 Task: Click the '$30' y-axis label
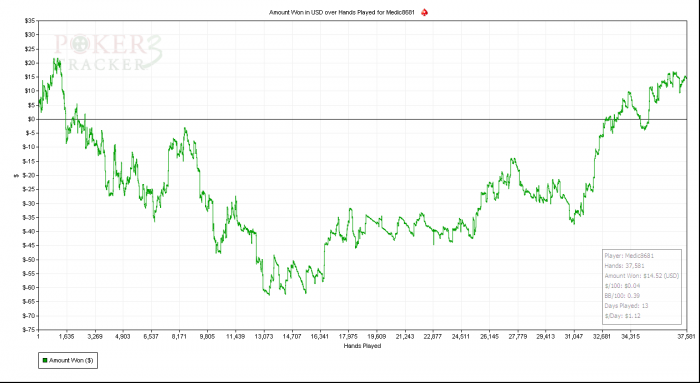click(31, 34)
